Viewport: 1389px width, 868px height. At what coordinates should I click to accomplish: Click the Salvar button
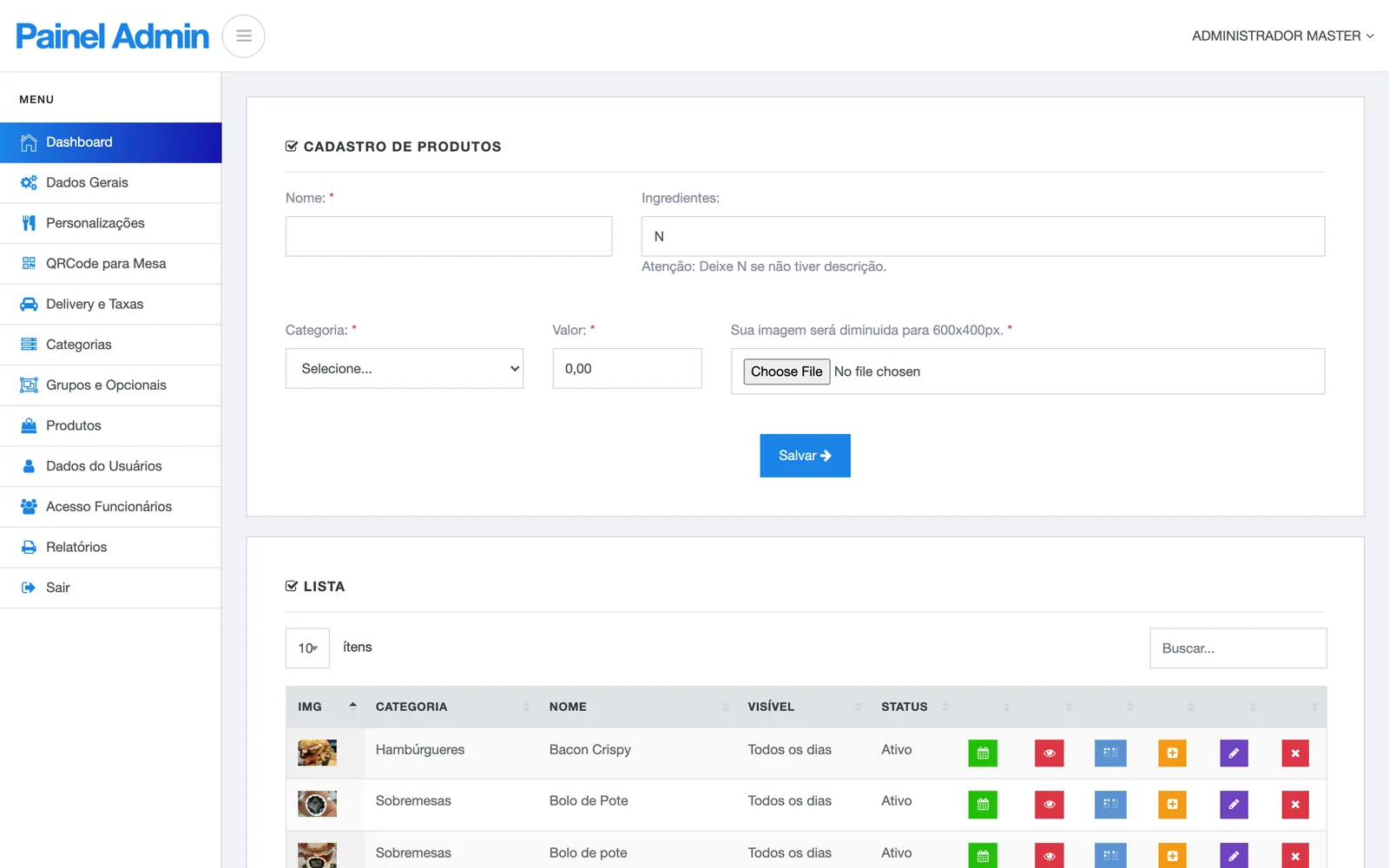click(x=805, y=456)
